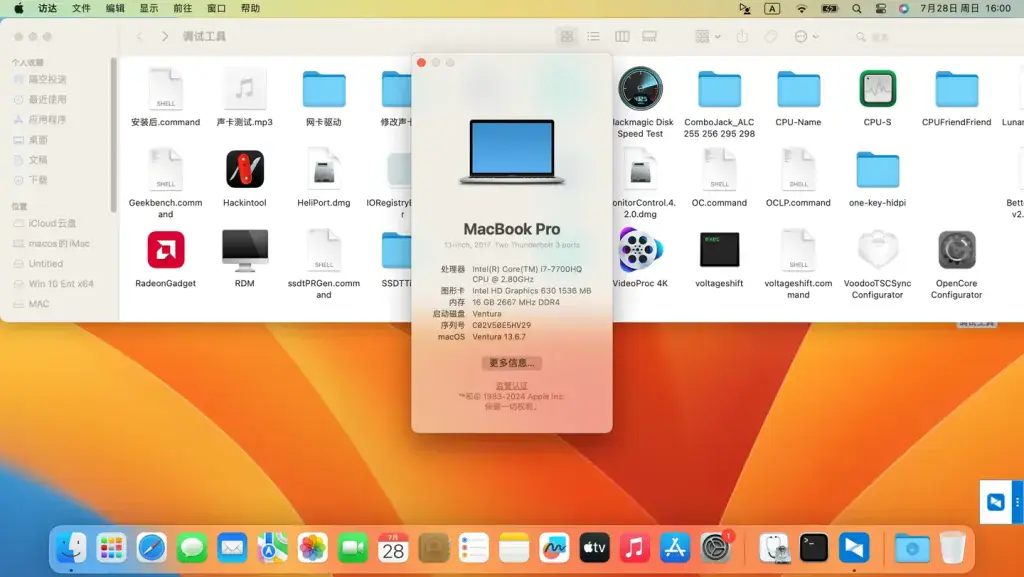Open Messages in the Dock
This screenshot has height=577, width=1024.
click(192, 548)
